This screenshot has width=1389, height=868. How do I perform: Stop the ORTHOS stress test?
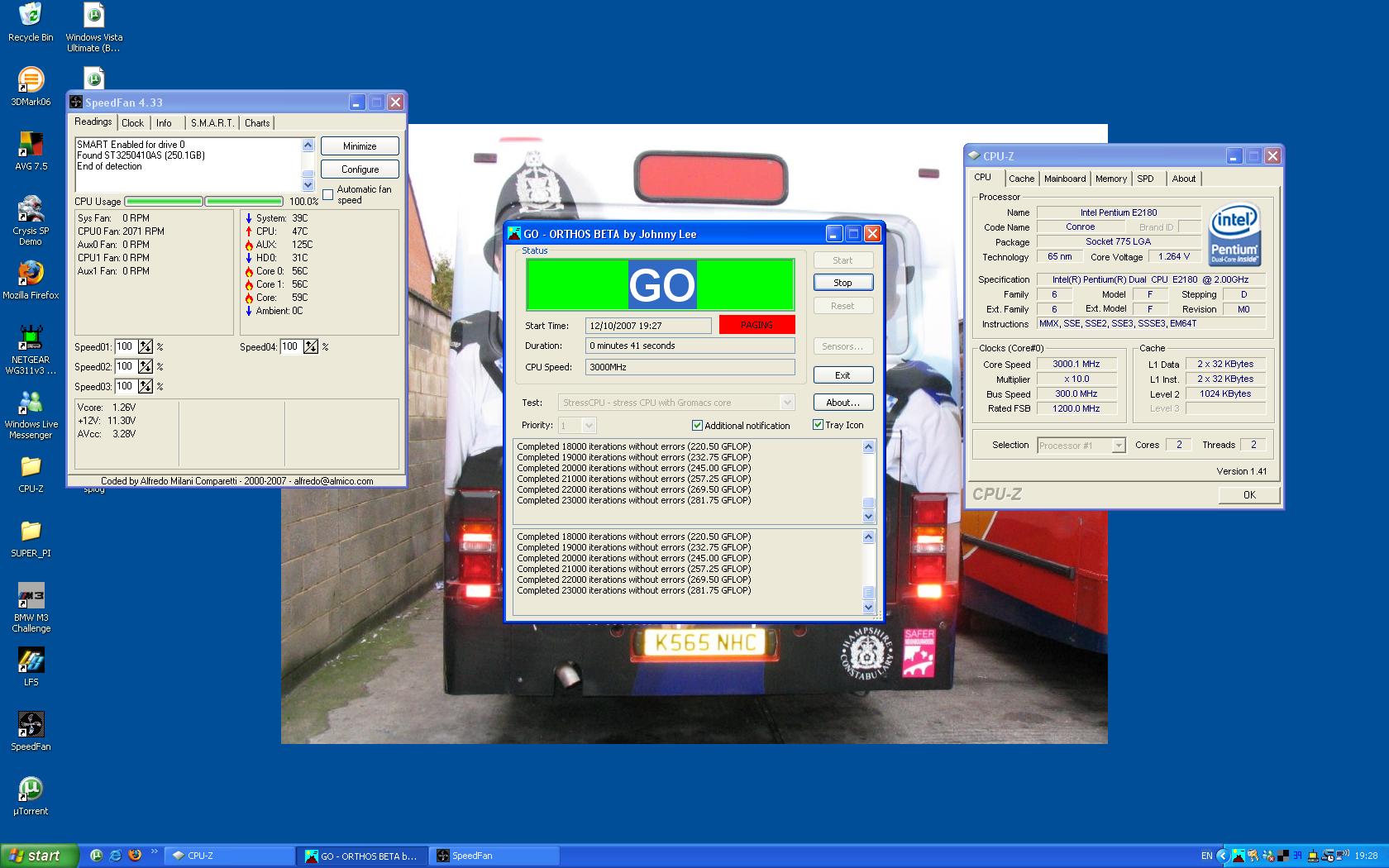coord(842,283)
